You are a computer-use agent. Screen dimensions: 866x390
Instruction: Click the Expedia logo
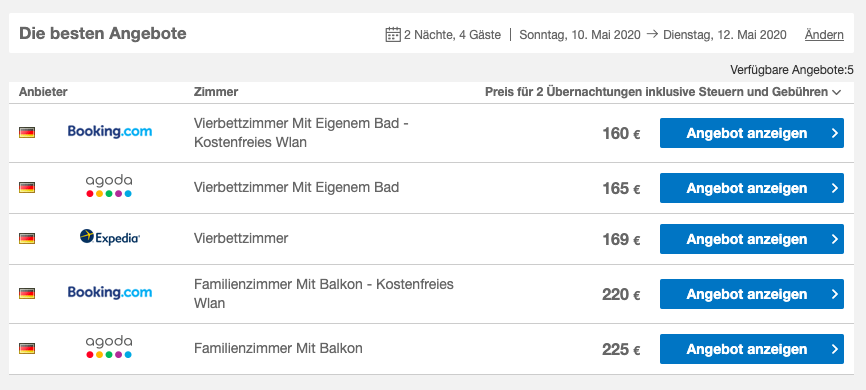[110, 238]
